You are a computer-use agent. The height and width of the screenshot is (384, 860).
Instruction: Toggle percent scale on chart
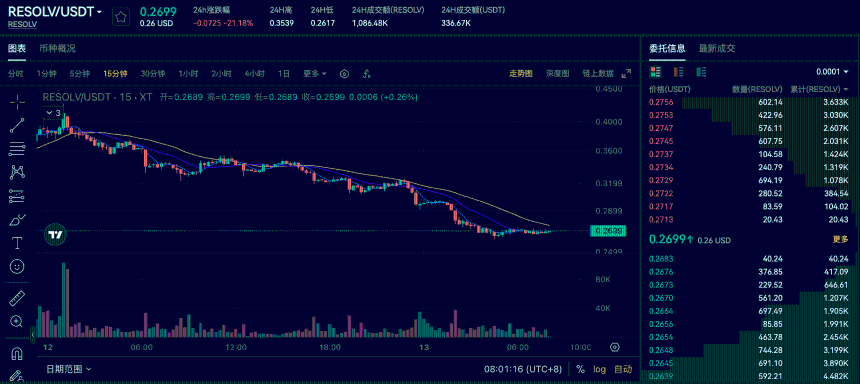(x=580, y=369)
